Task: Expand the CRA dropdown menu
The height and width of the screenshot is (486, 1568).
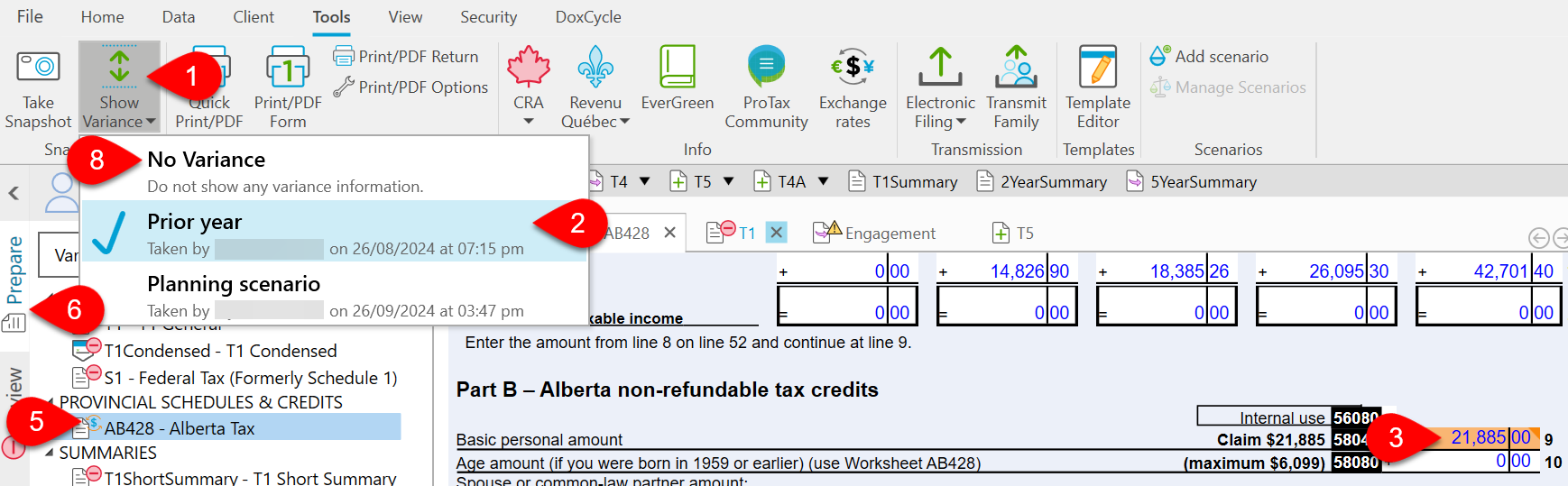Action: 529,122
